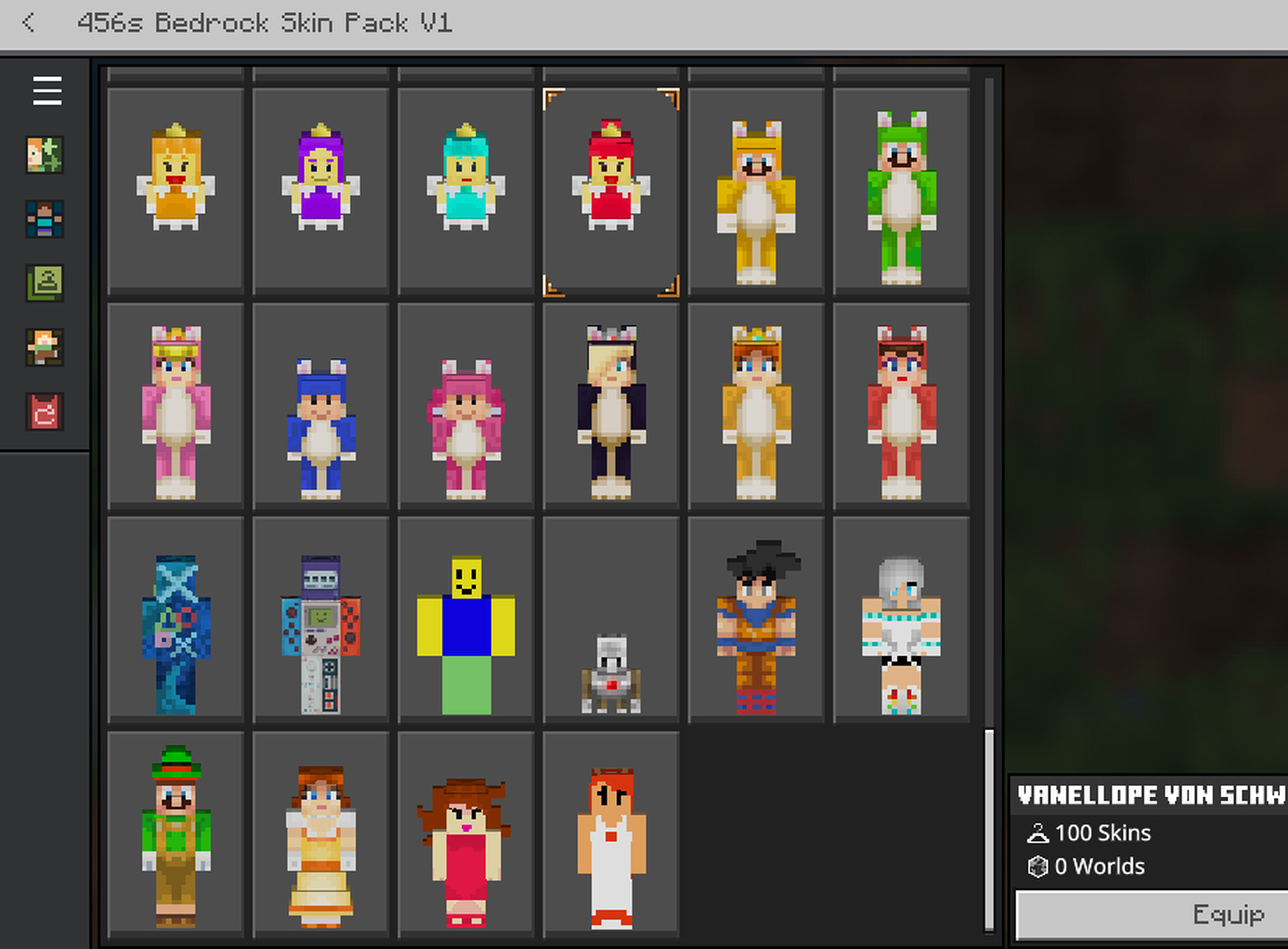This screenshot has height=949, width=1288.
Task: Select the Alex with creeper sidebar icon
Action: pyautogui.click(x=44, y=155)
